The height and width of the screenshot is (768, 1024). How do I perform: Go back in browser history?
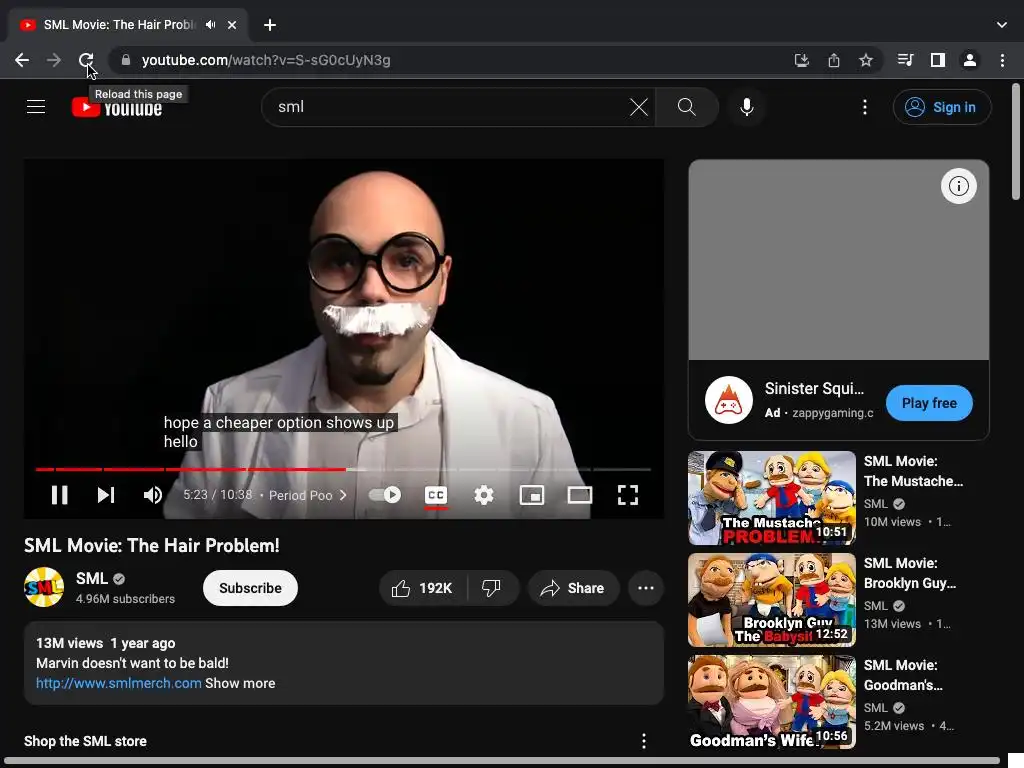(x=22, y=60)
